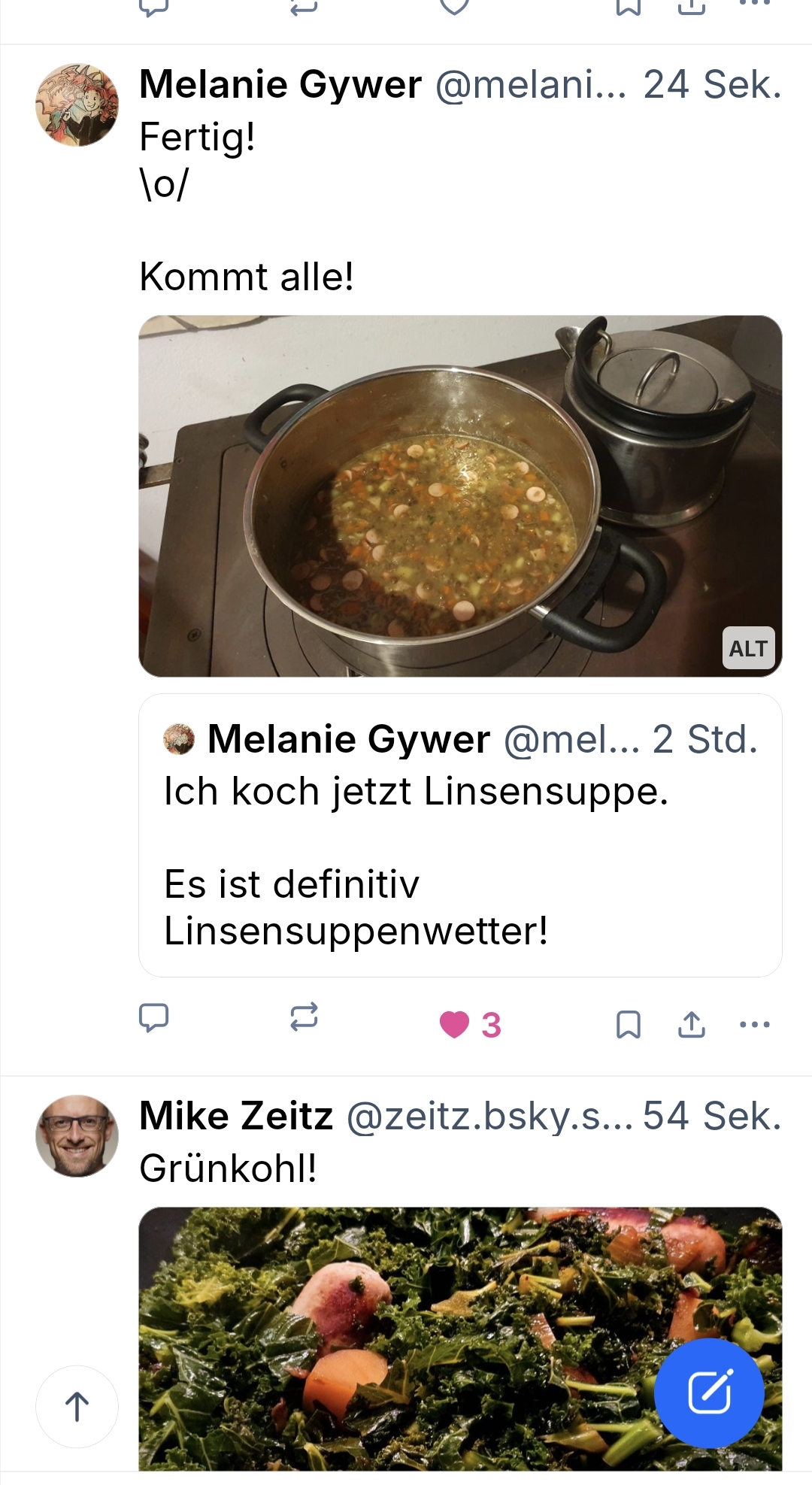The width and height of the screenshot is (812, 1485).
Task: Reply to Melanie Gywer's Fertig post
Action: coord(154,1018)
